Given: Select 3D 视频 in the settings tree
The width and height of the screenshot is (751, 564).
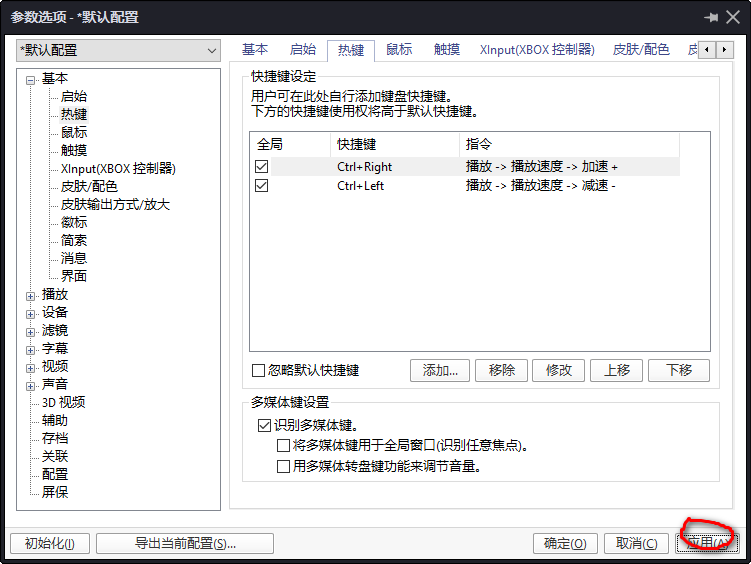Looking at the screenshot, I should [x=64, y=402].
